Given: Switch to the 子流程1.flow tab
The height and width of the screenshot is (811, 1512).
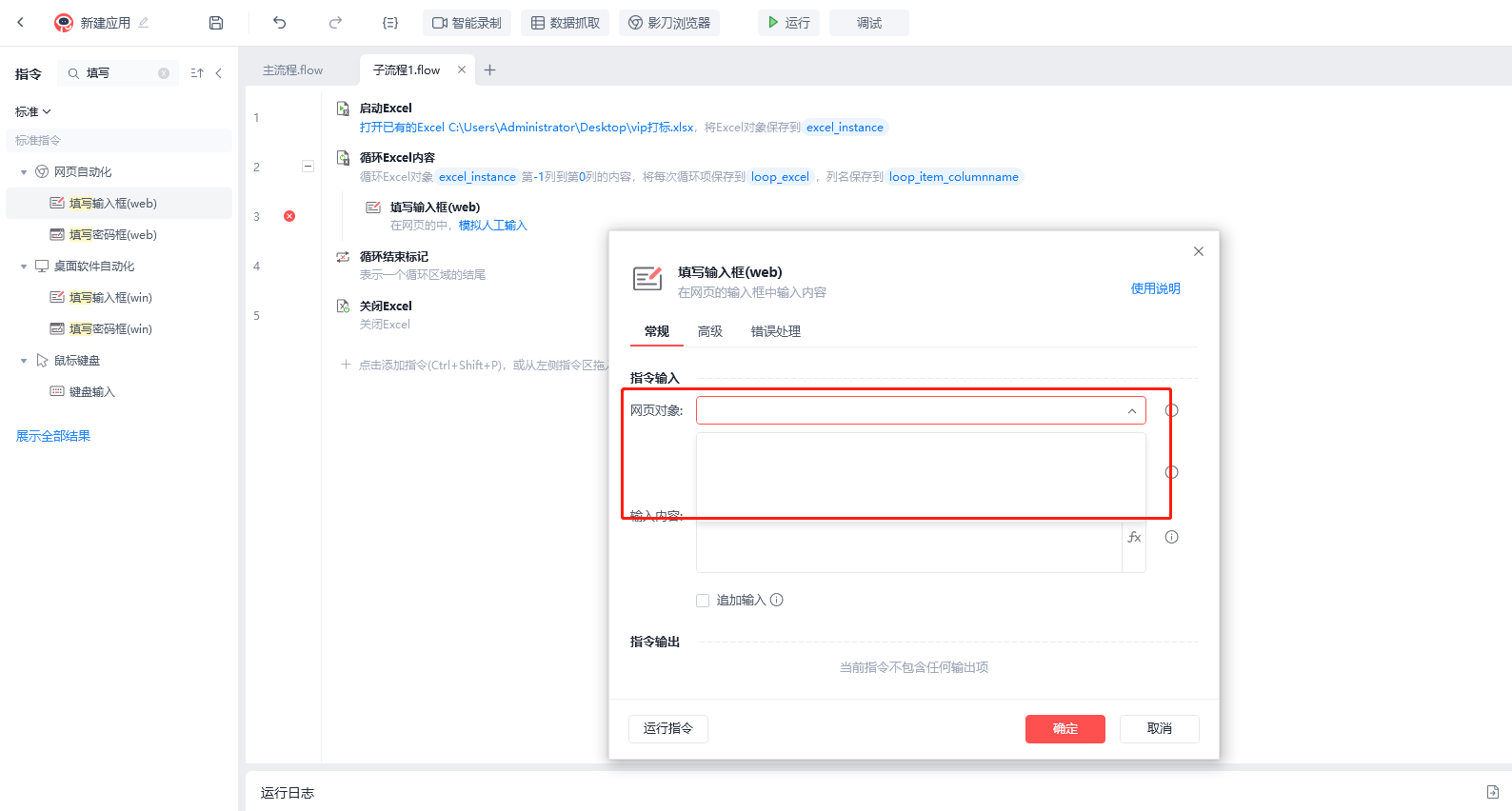Looking at the screenshot, I should 407,70.
